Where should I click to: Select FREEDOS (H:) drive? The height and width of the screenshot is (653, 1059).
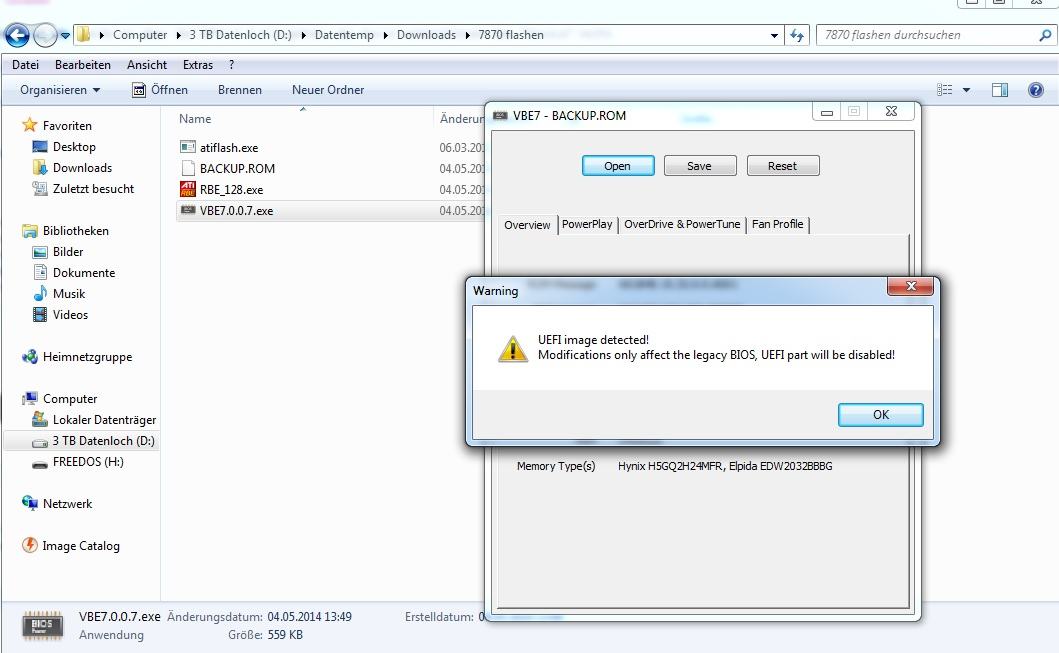pos(88,461)
